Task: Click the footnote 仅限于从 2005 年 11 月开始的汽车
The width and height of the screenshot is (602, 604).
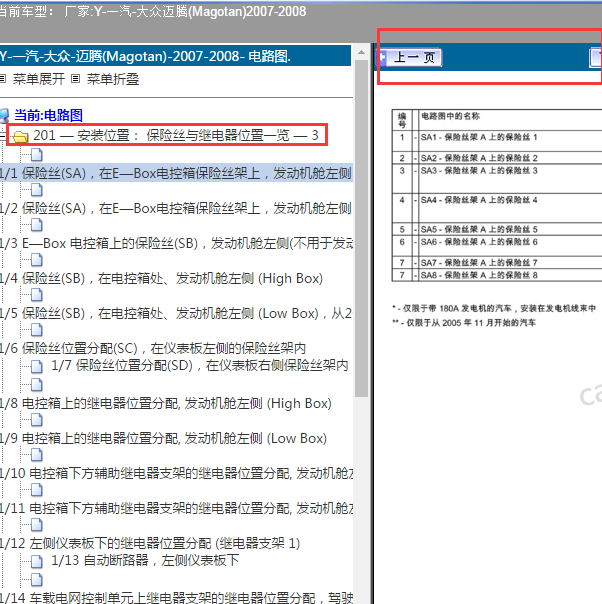Action: click(464, 322)
